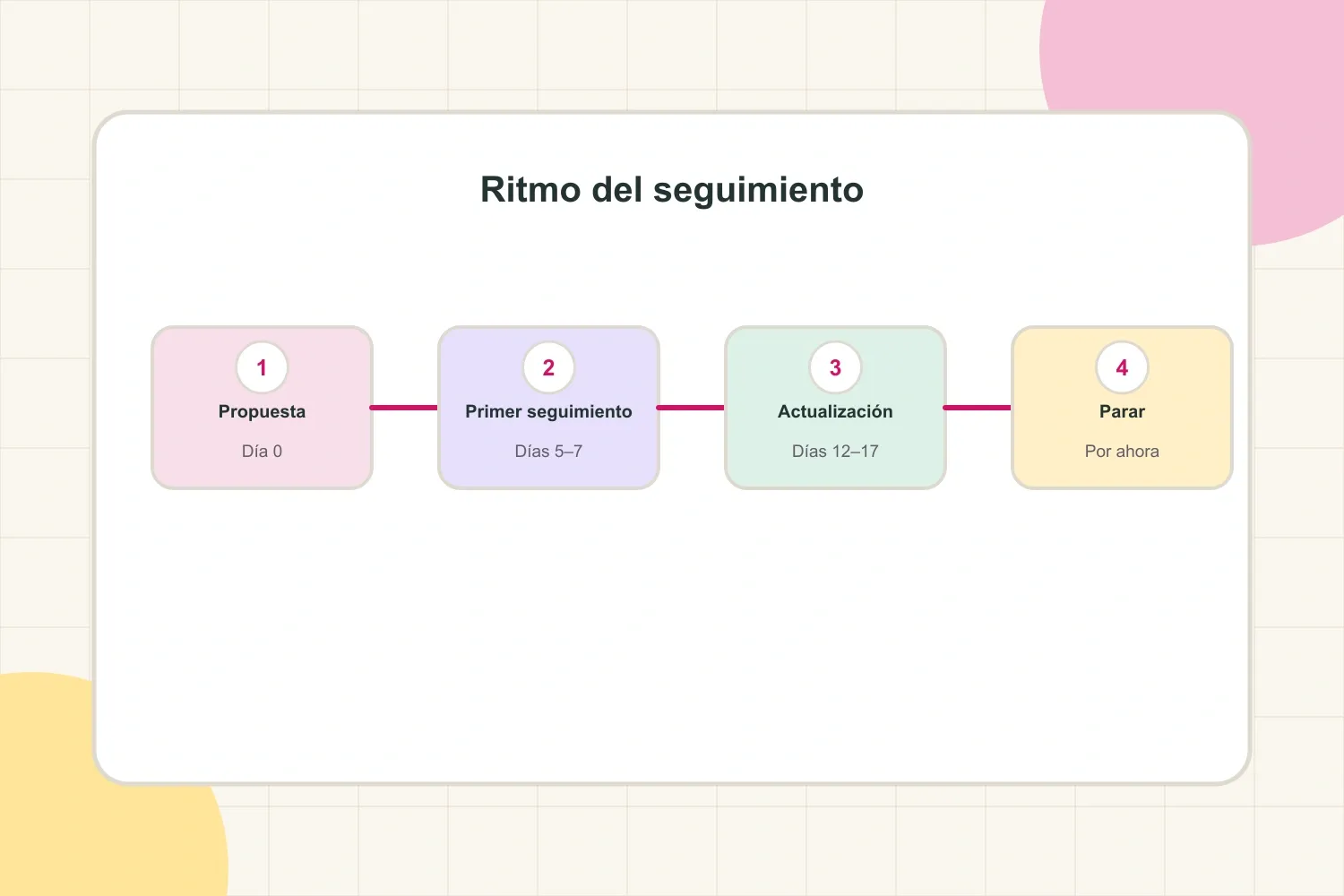Click the 'Por ahora' text
The image size is (1344, 896).
tap(1122, 452)
